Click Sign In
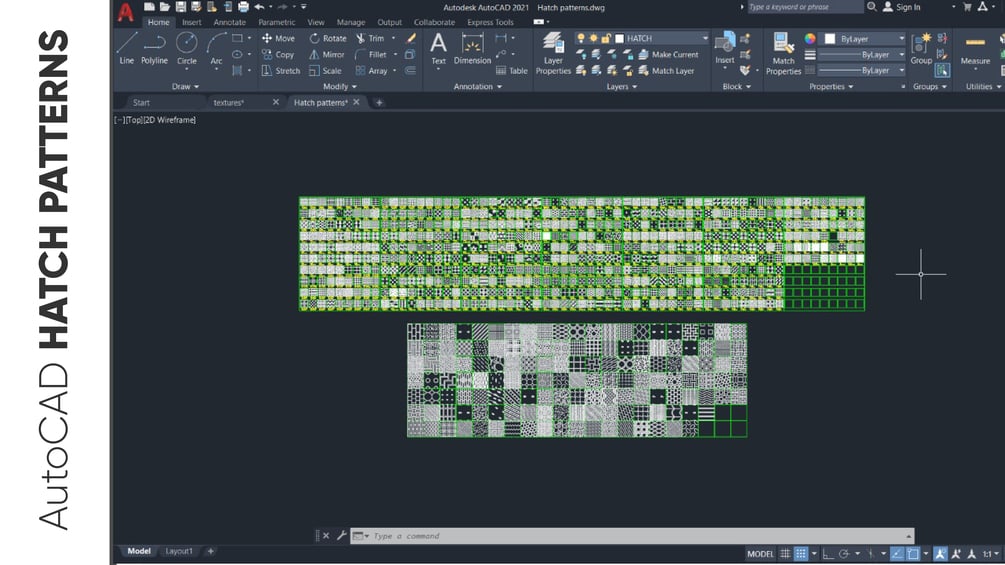1005x565 pixels. click(901, 7)
